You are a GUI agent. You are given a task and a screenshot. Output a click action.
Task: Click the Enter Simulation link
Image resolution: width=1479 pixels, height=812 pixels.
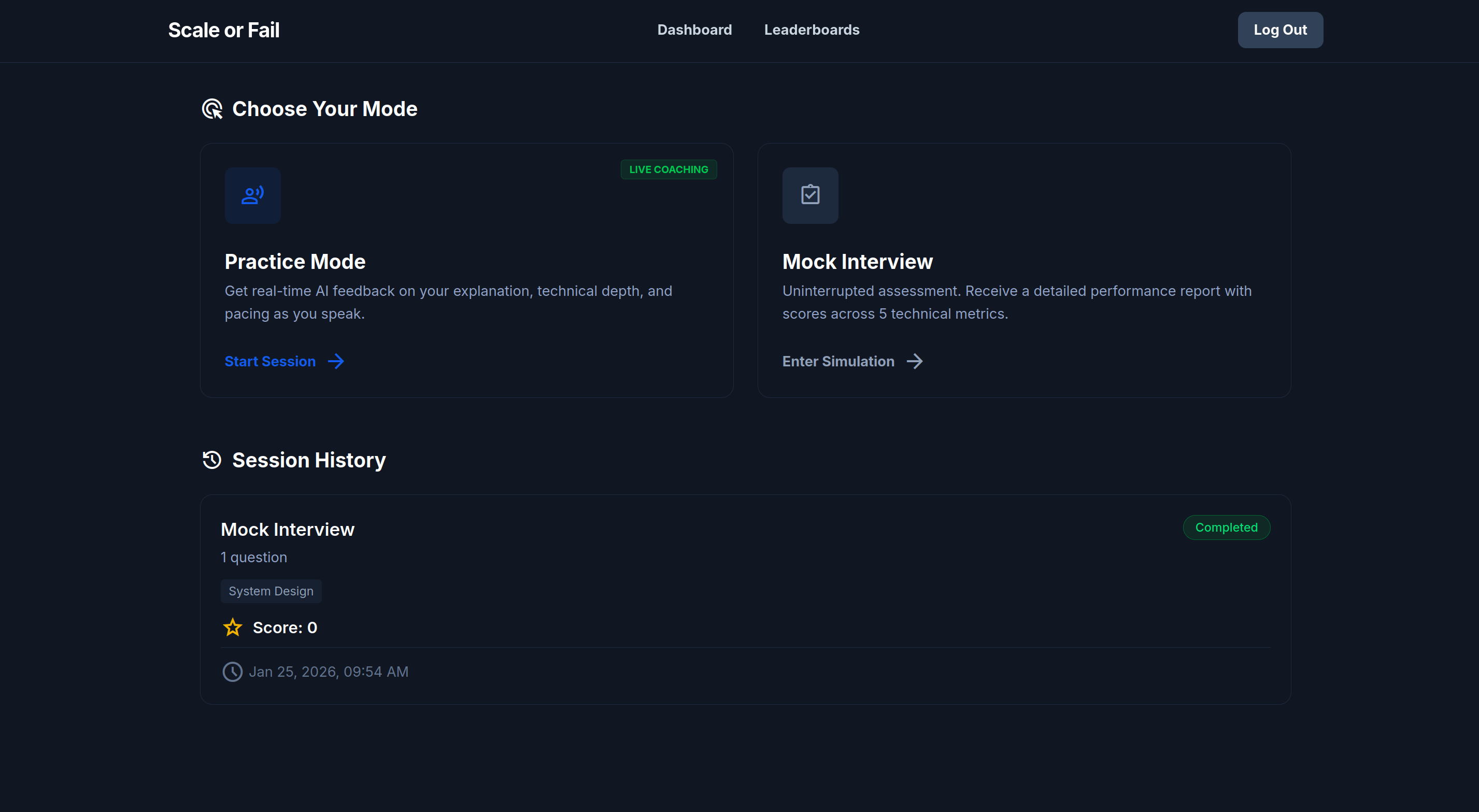click(x=838, y=361)
